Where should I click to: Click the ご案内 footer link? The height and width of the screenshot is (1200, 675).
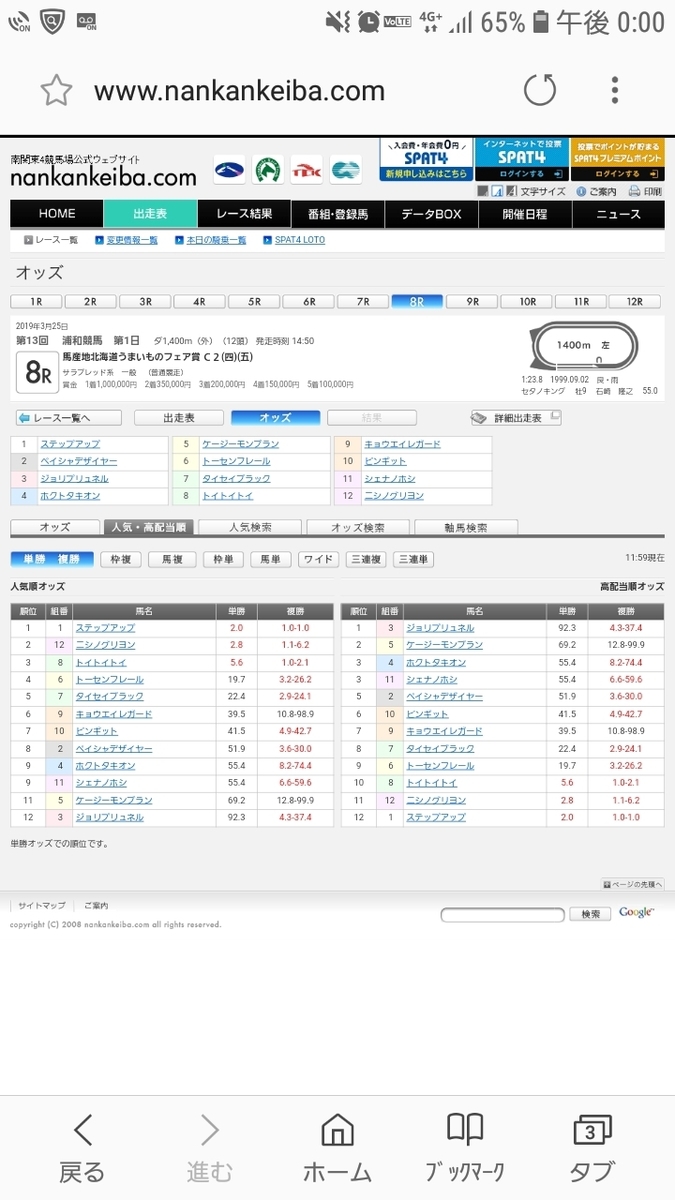pyautogui.click(x=96, y=906)
